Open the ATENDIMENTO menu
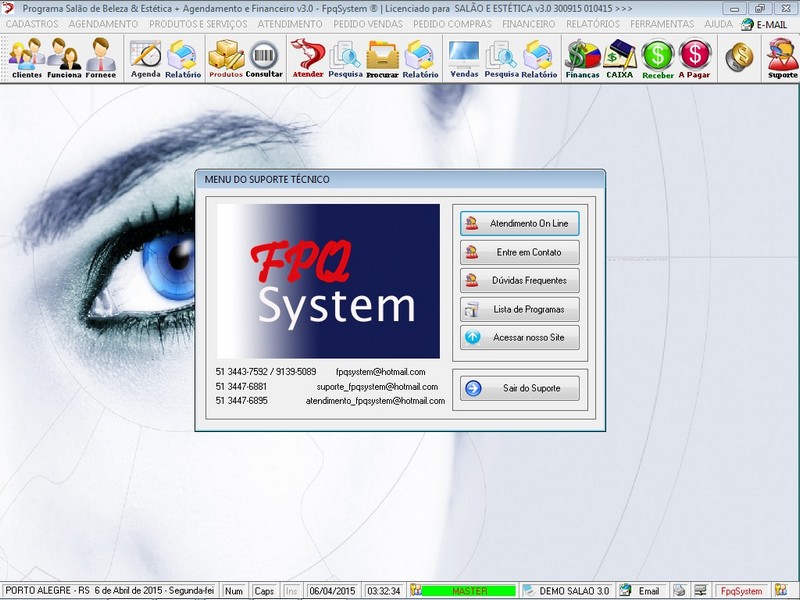800x600 pixels. point(290,24)
